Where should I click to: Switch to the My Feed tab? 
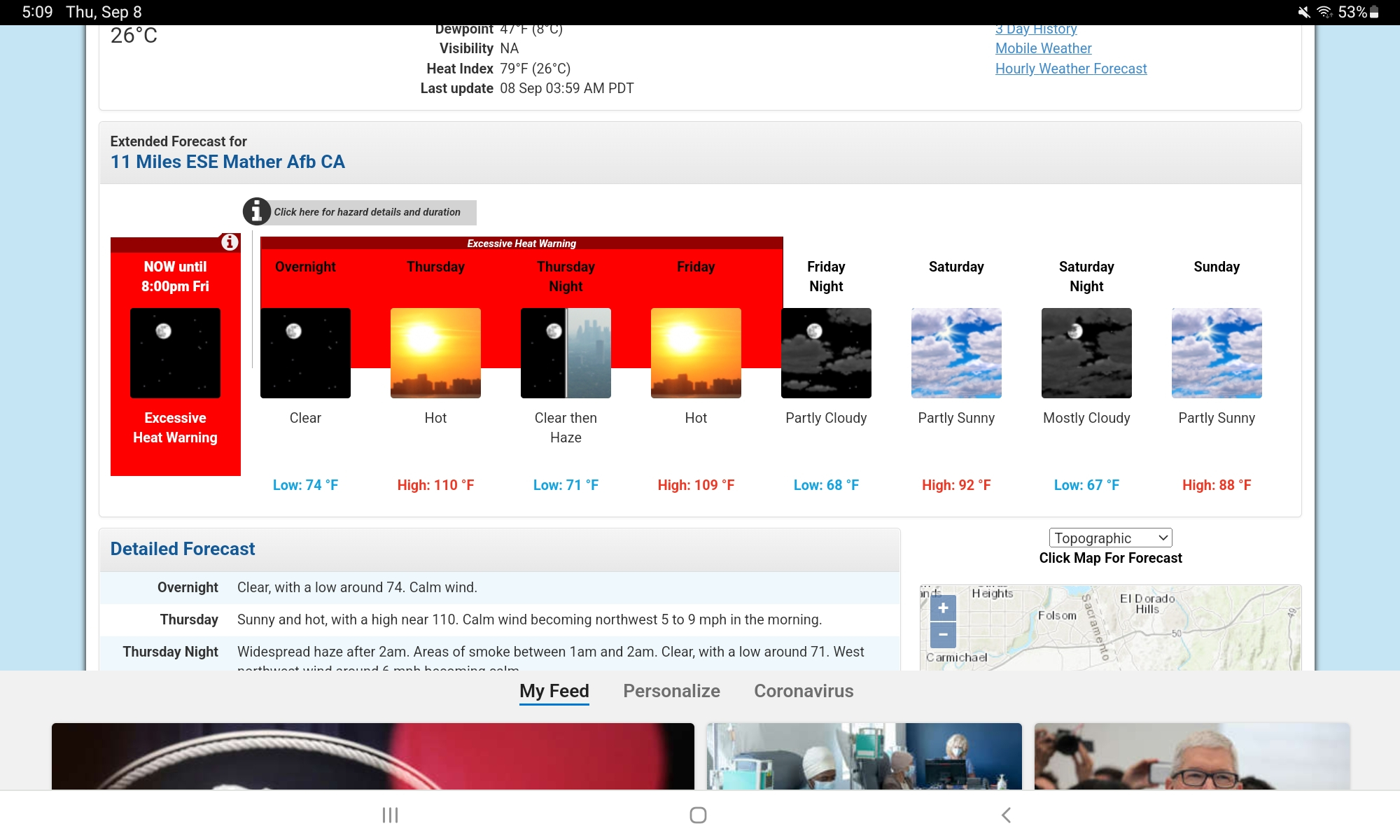click(x=554, y=691)
